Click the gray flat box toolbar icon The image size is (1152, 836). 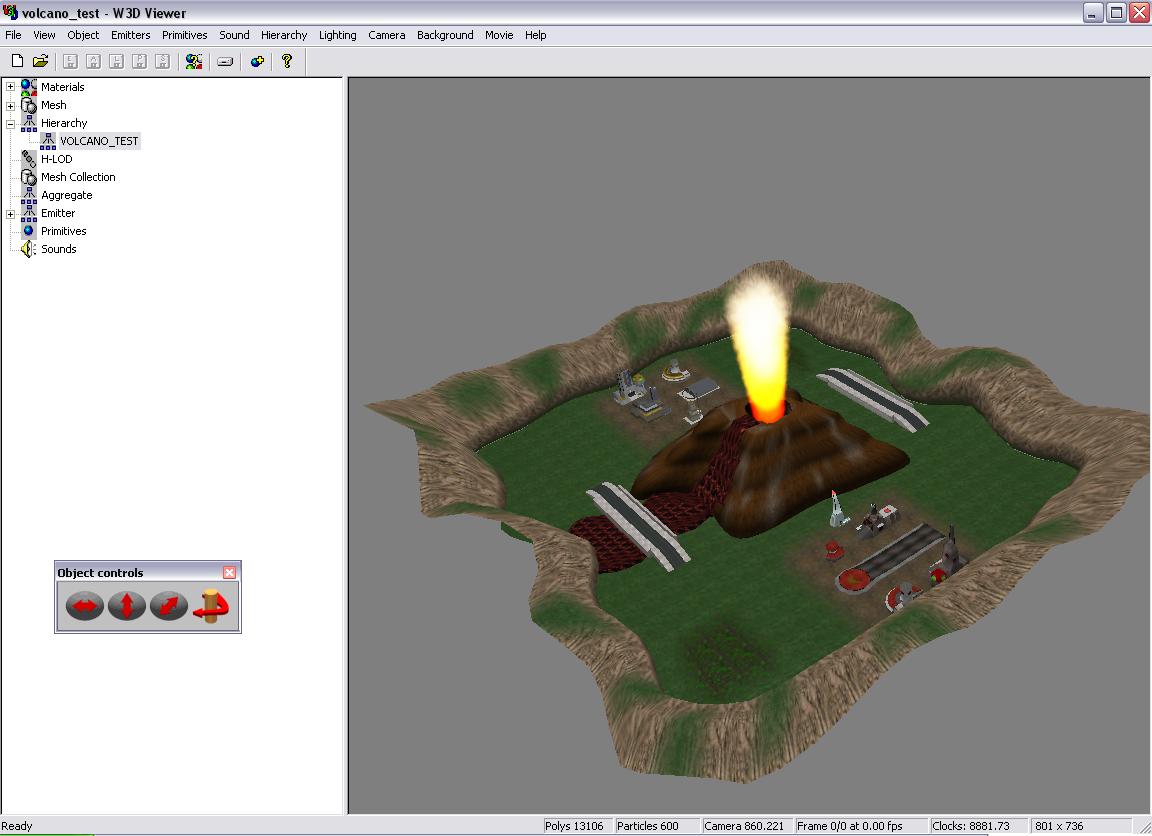click(x=225, y=61)
